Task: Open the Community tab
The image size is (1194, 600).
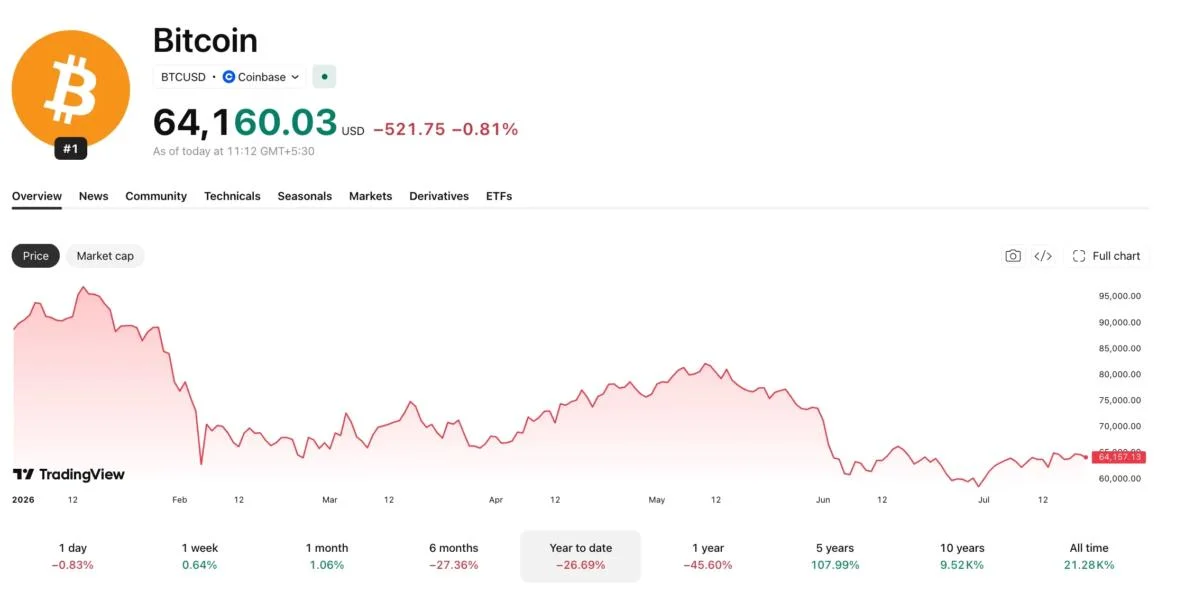Action: (x=156, y=196)
